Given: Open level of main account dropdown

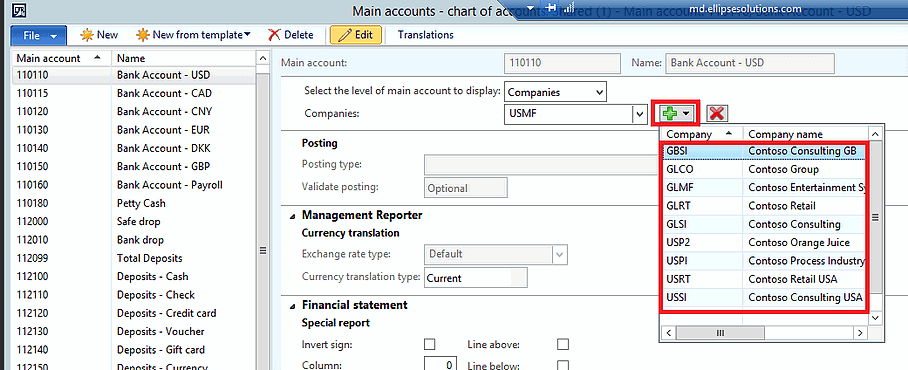Looking at the screenshot, I should coord(599,92).
